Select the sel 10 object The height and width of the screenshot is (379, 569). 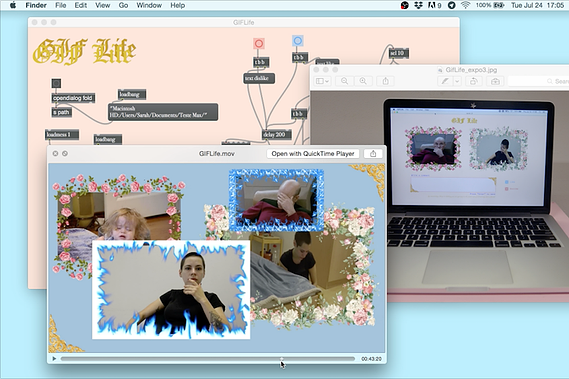399,53
